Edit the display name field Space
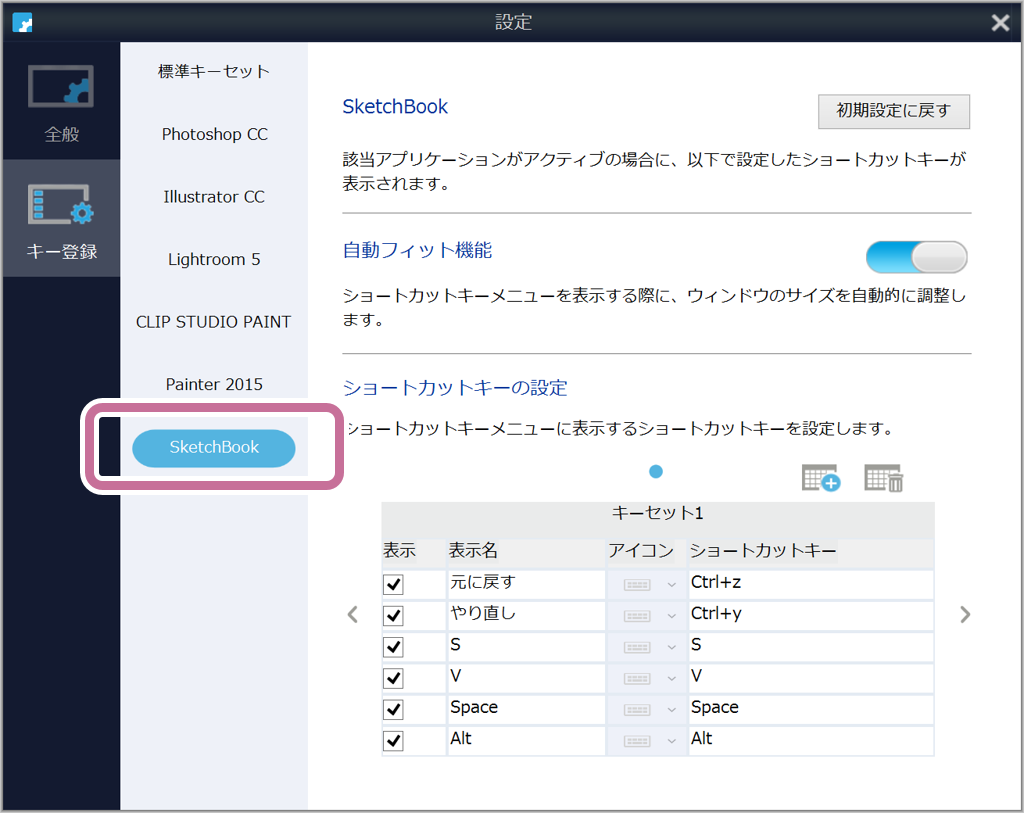The image size is (1024, 813). pyautogui.click(x=526, y=710)
